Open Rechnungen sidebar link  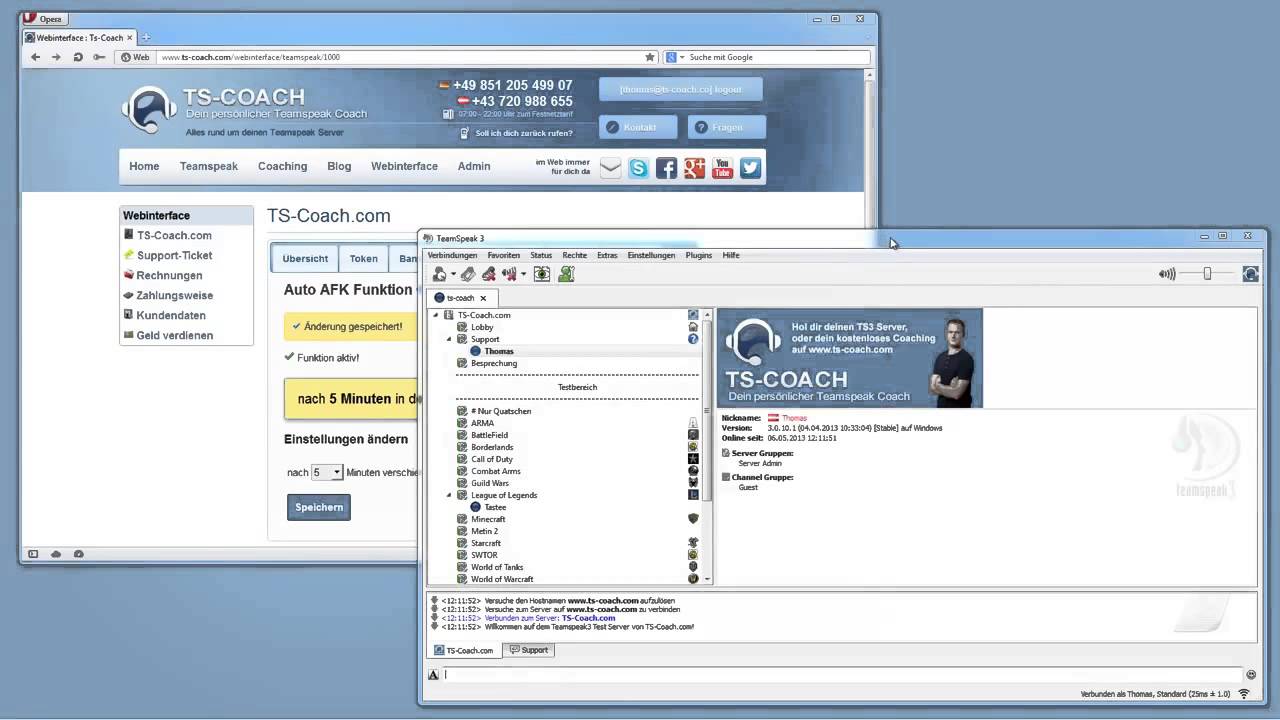tap(169, 275)
